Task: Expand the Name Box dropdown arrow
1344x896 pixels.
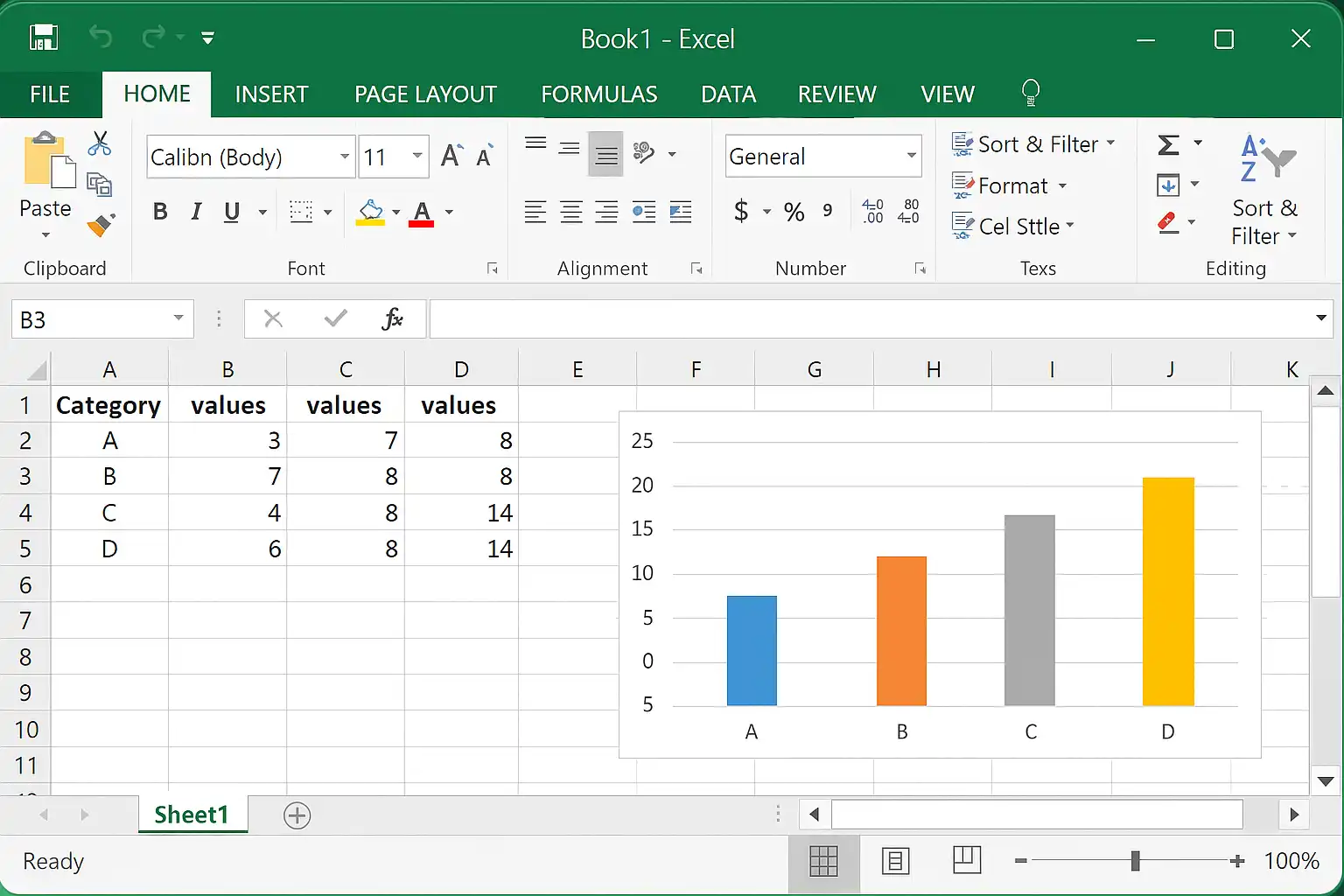Action: (x=178, y=318)
